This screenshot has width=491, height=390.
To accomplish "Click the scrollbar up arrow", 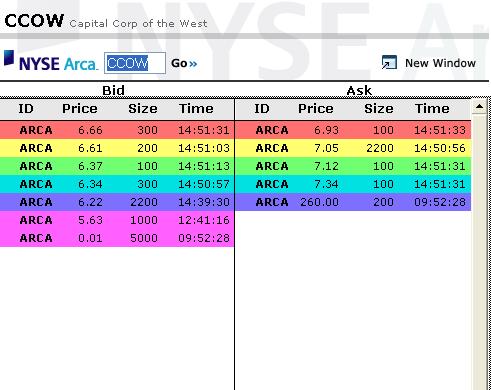I will click(480, 107).
